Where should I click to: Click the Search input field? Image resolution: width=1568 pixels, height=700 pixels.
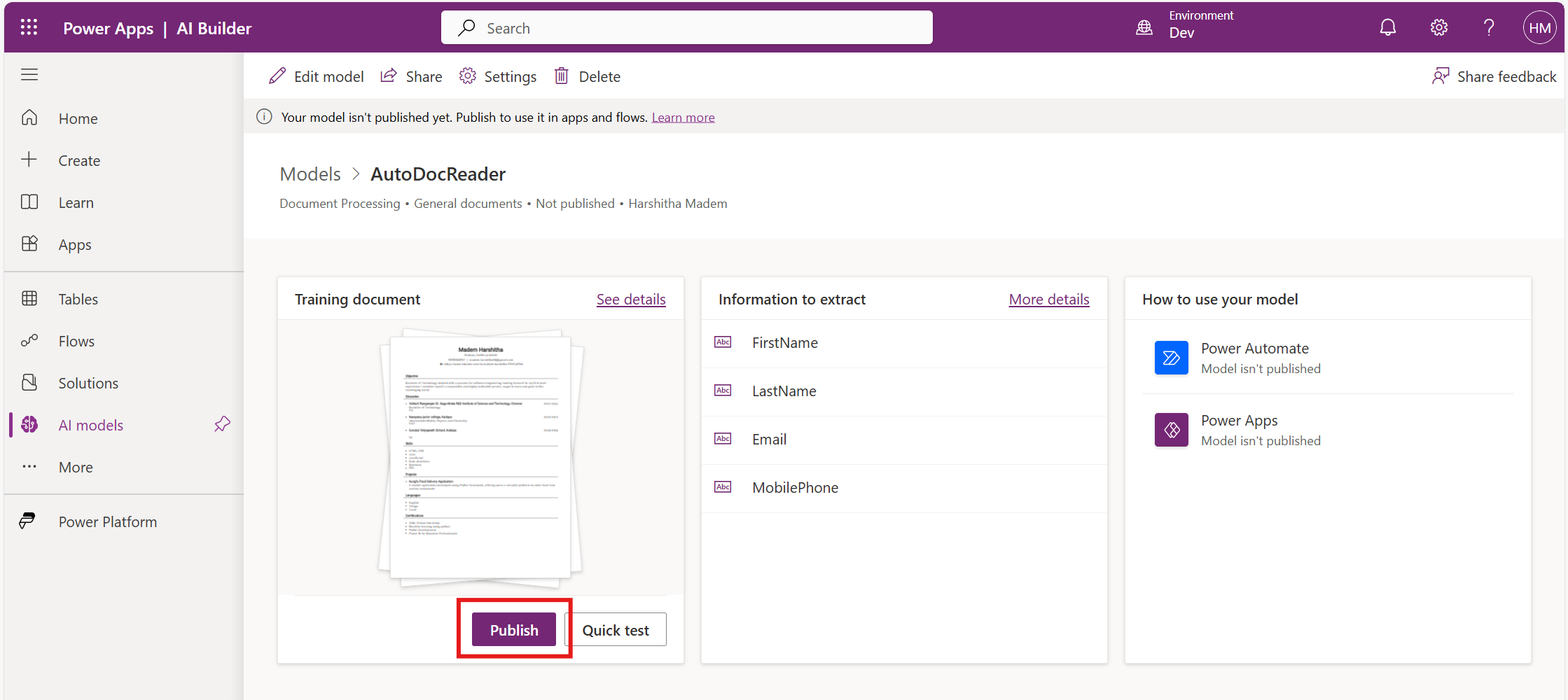686,28
